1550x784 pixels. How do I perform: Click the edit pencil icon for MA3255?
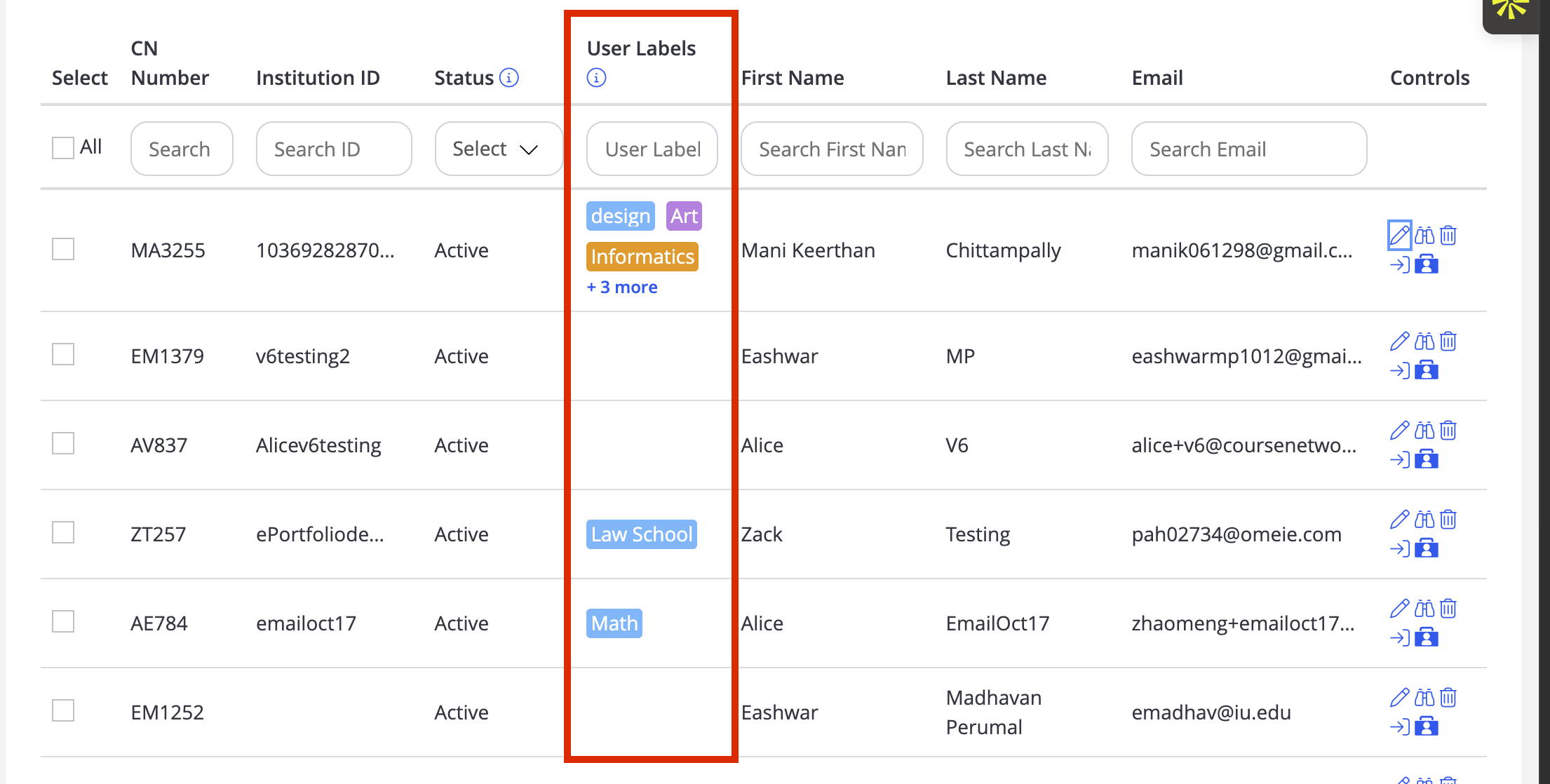coord(1399,235)
